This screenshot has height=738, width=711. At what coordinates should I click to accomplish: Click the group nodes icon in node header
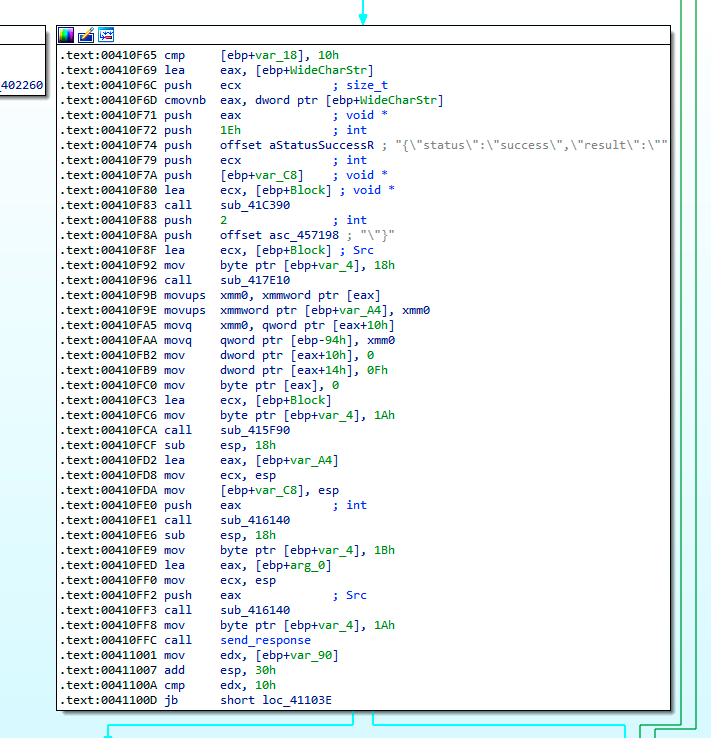105,35
